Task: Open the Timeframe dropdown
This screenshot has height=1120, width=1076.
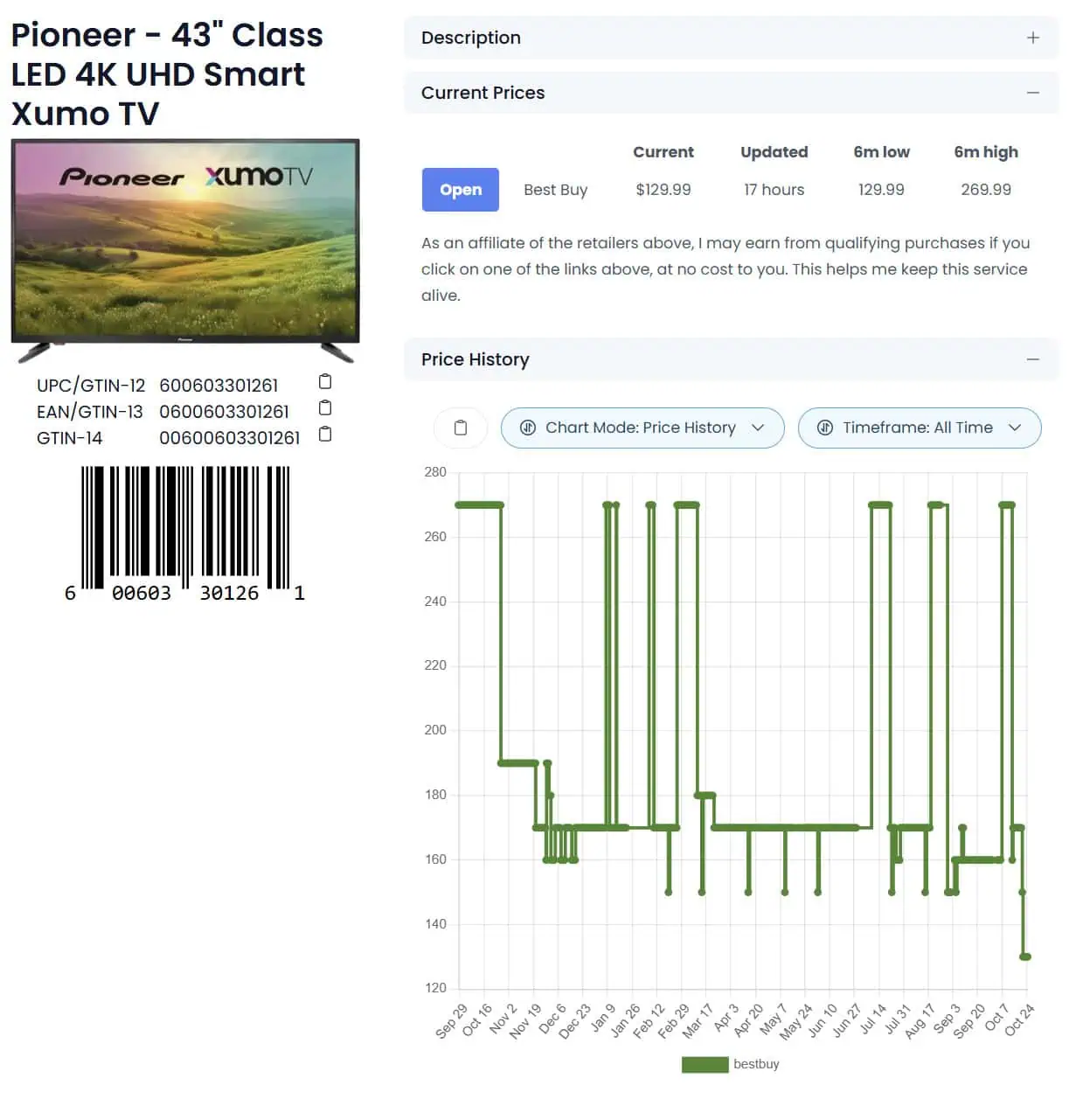Action: pyautogui.click(x=919, y=428)
